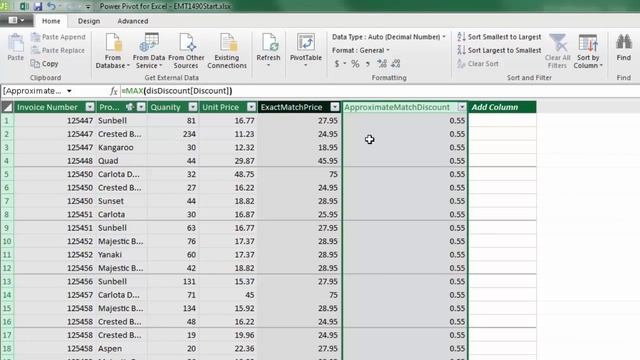640x360 pixels.
Task: Refresh the data model
Action: [269, 51]
